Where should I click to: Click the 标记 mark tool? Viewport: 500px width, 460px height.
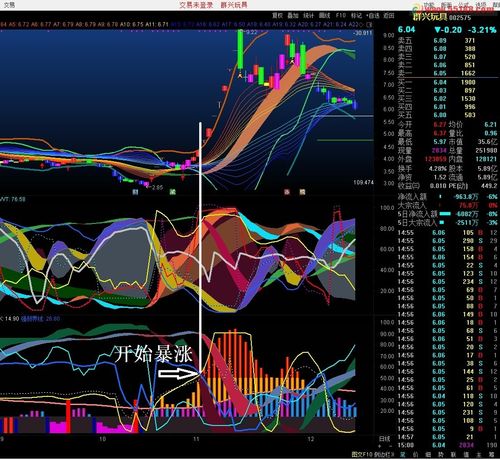(x=356, y=15)
